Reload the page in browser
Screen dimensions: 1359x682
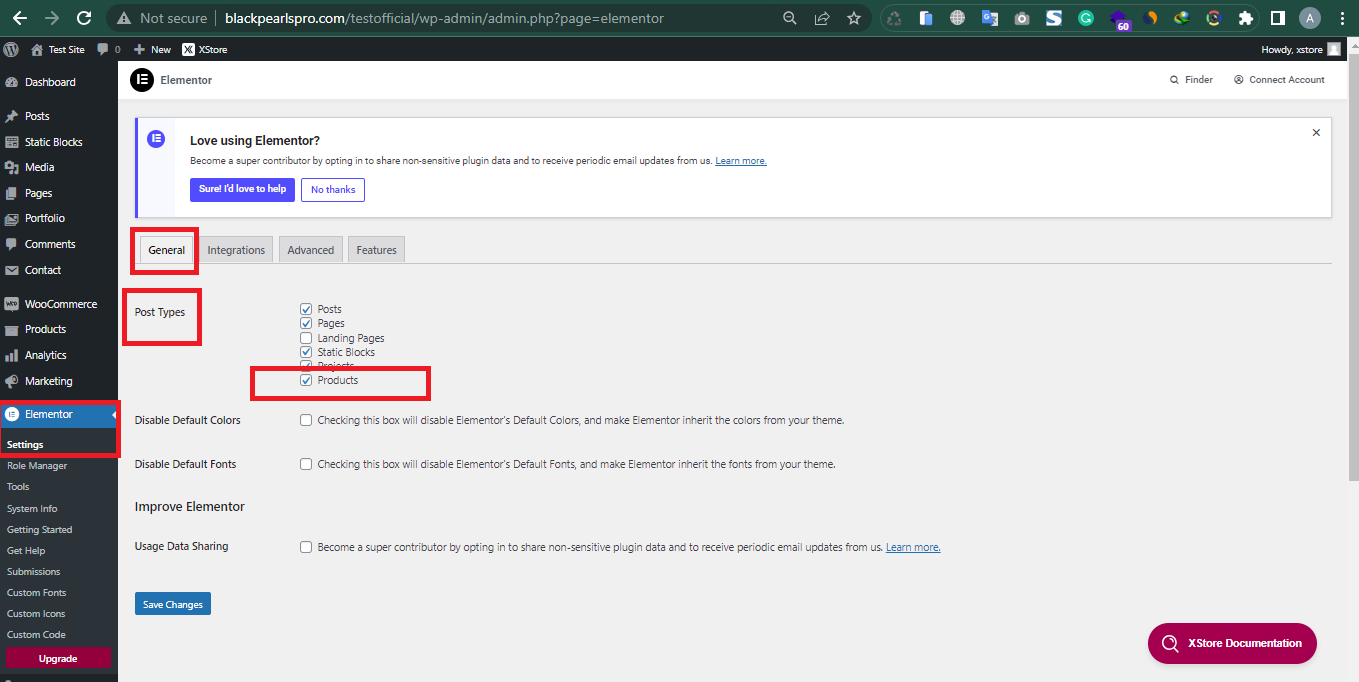click(84, 18)
